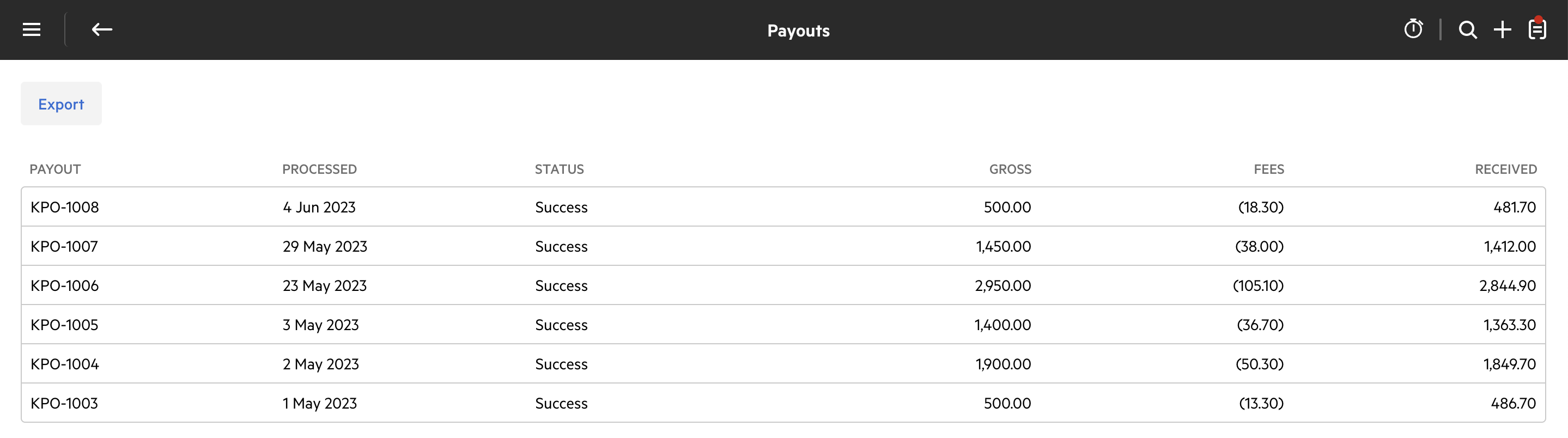Open payout KPO-1007 row

64,246
